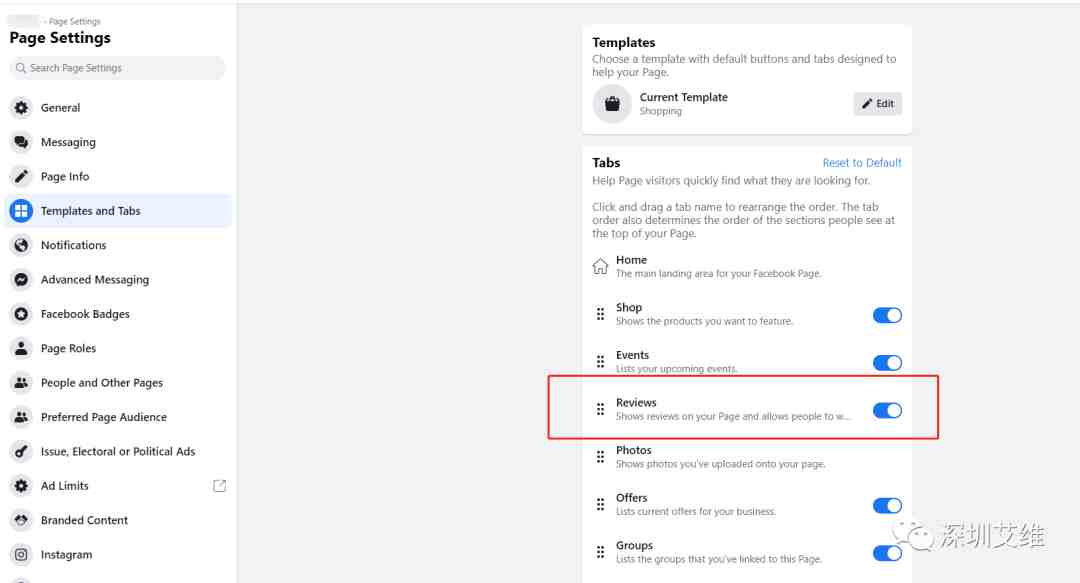Click the search magnifier icon in sidebar
This screenshot has width=1080, height=583.
[x=21, y=68]
